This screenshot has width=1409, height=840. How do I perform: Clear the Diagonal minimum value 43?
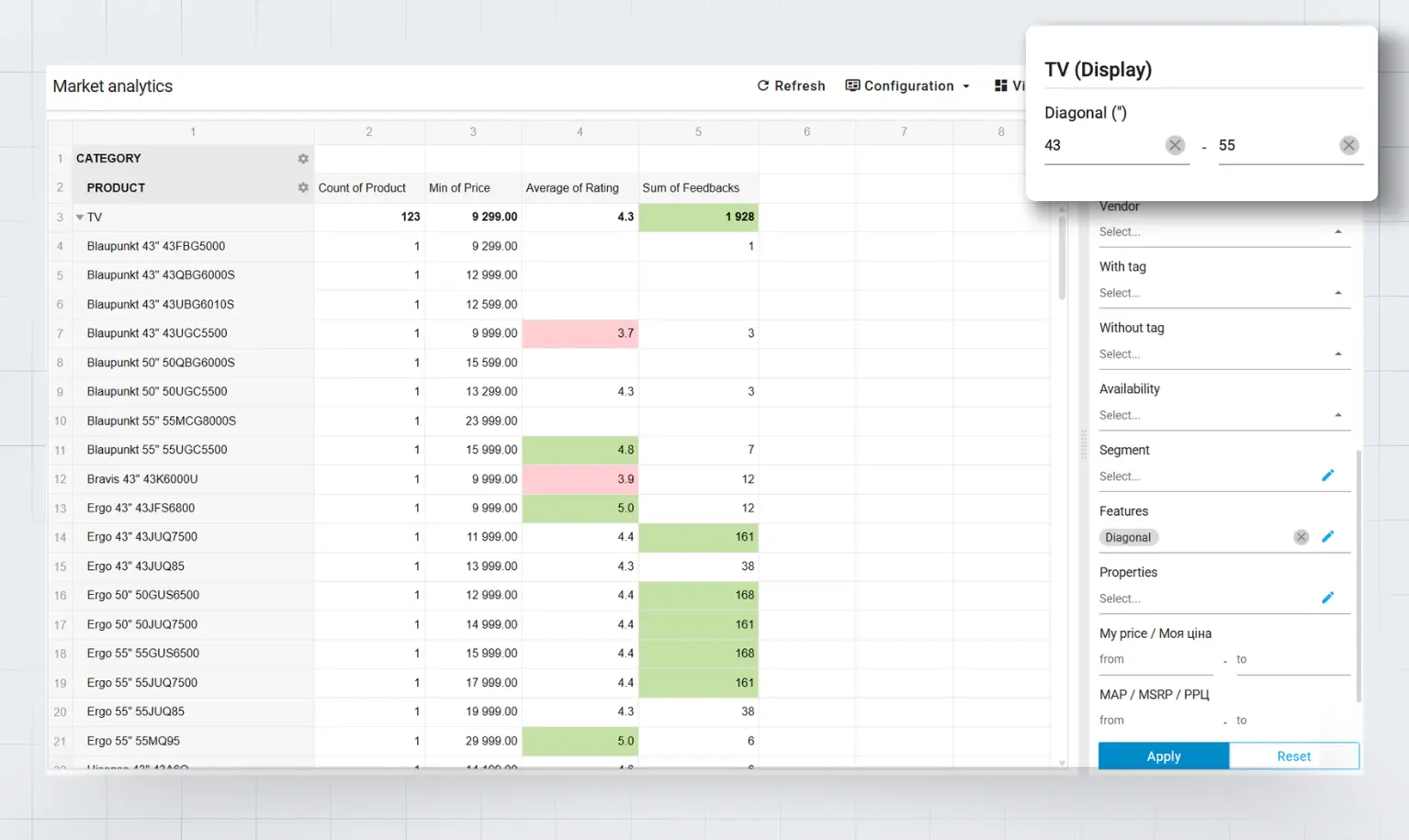tap(1175, 144)
